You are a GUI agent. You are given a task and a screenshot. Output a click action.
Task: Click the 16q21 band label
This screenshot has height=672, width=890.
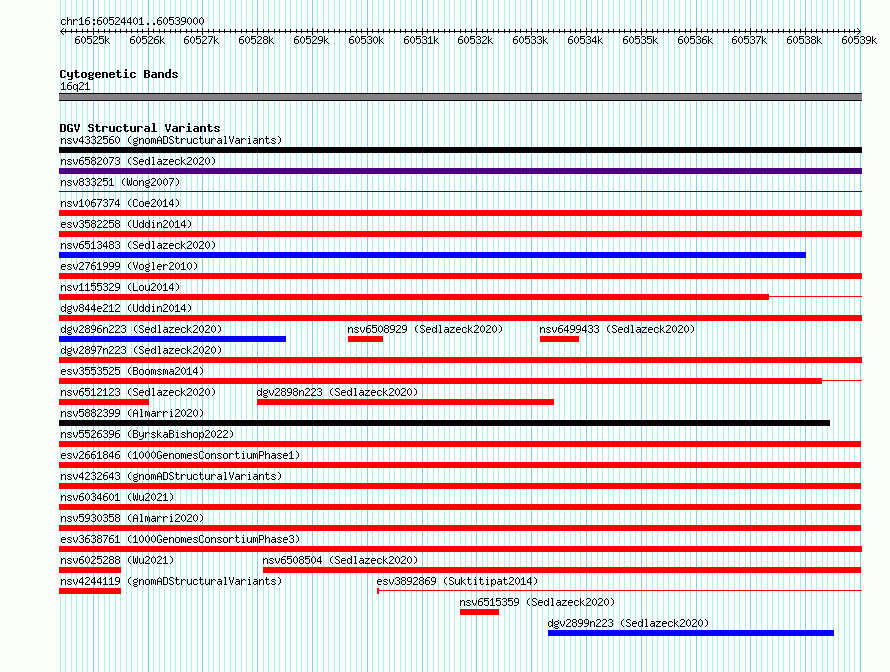click(x=75, y=86)
